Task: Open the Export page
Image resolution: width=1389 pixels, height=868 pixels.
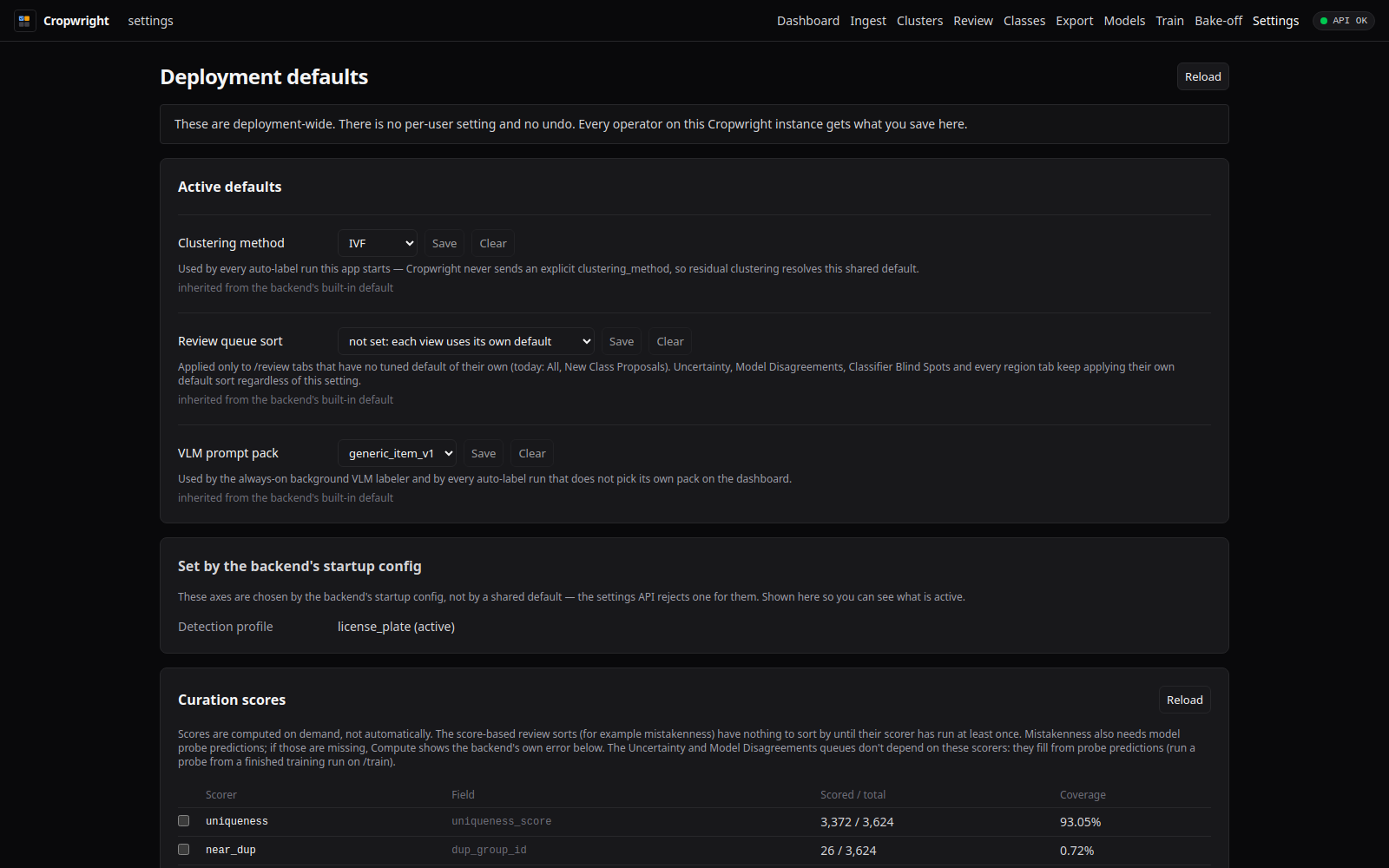Action: coord(1075,21)
